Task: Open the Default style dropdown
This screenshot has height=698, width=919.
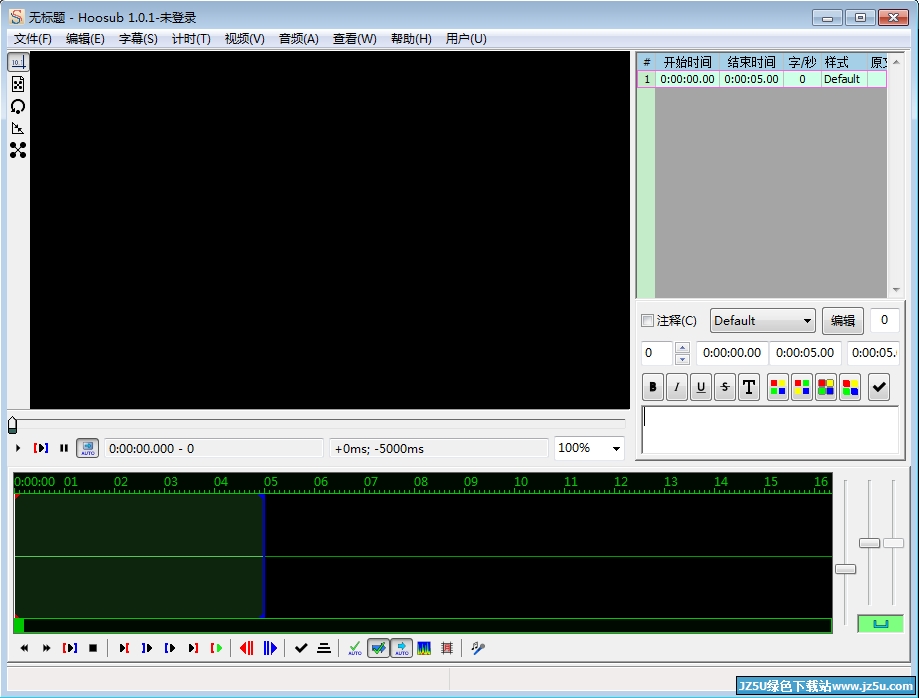Action: [763, 321]
